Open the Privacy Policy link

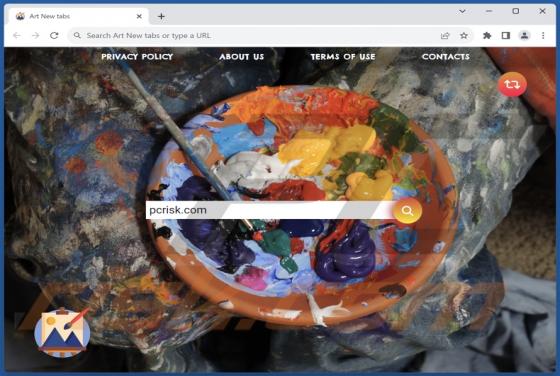coord(137,56)
